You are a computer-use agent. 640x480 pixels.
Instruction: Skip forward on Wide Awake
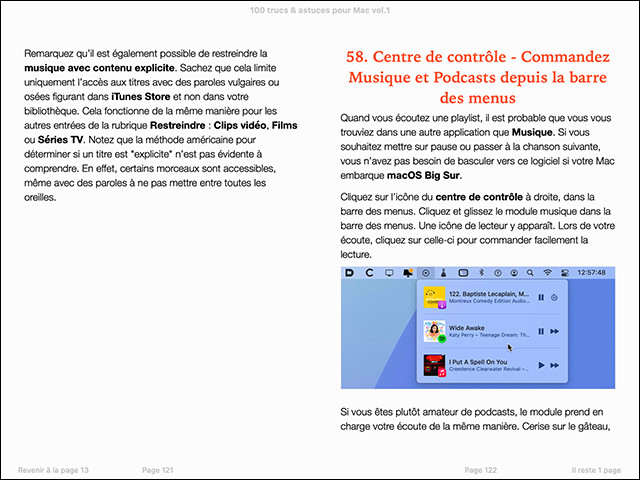tap(554, 331)
